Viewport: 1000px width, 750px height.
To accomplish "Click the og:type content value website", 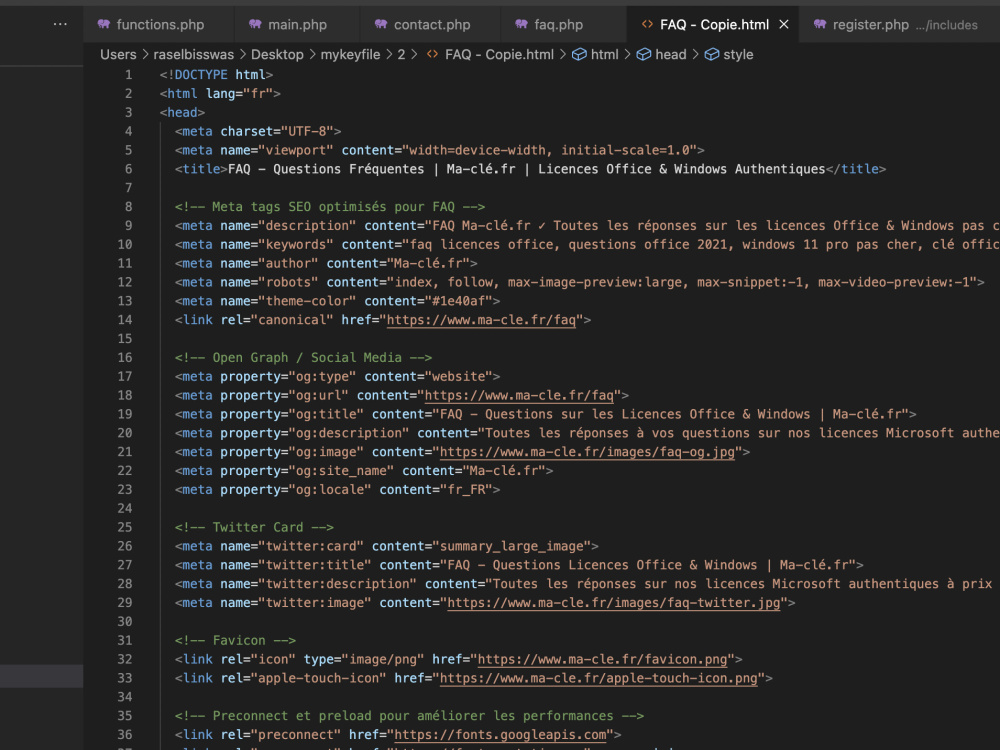I will (x=459, y=377).
